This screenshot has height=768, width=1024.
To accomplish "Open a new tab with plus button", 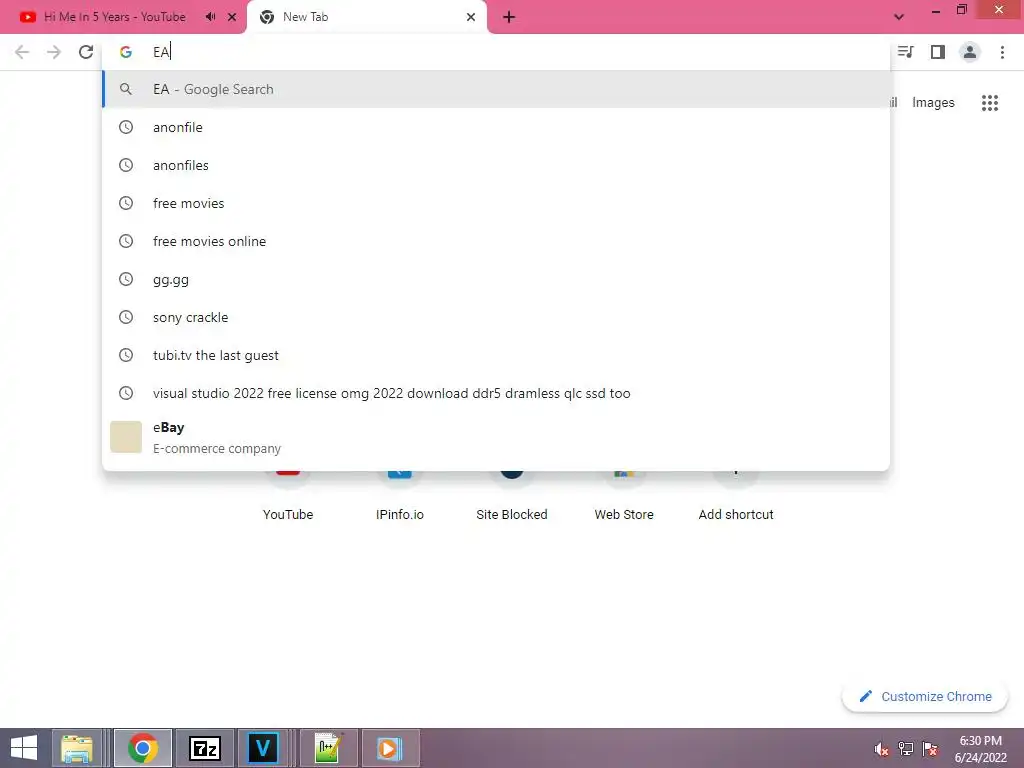I will [x=509, y=17].
